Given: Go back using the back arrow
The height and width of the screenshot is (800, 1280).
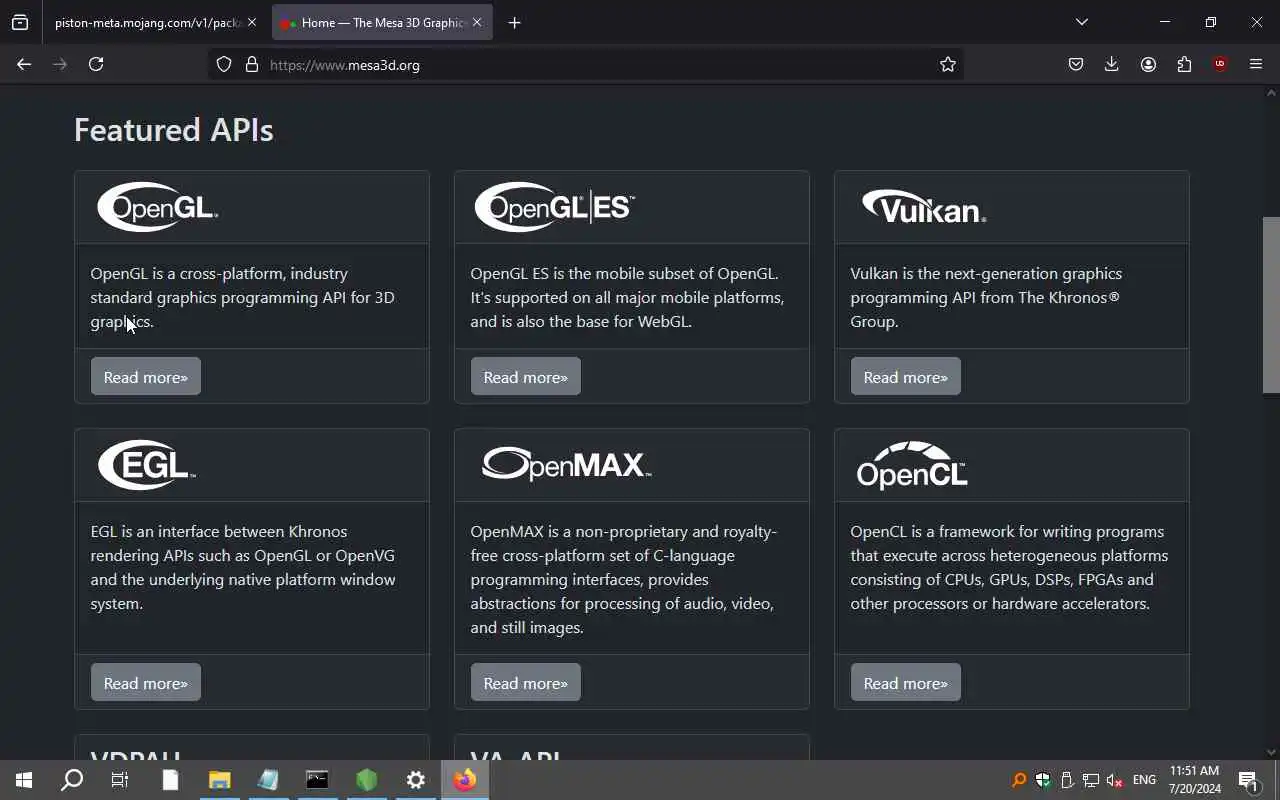Looking at the screenshot, I should coord(24,64).
